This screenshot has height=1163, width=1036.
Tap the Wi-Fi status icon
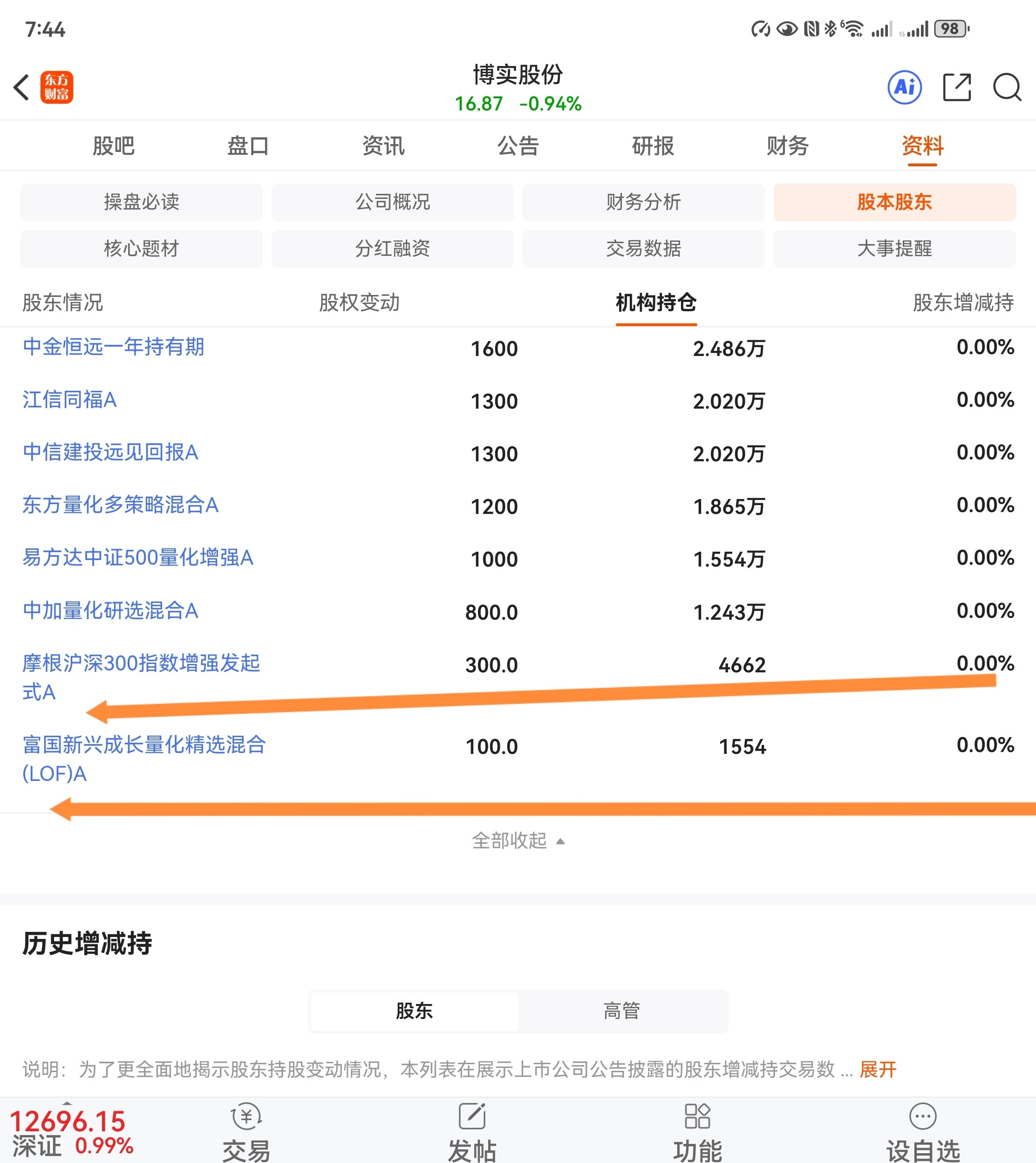(852, 28)
